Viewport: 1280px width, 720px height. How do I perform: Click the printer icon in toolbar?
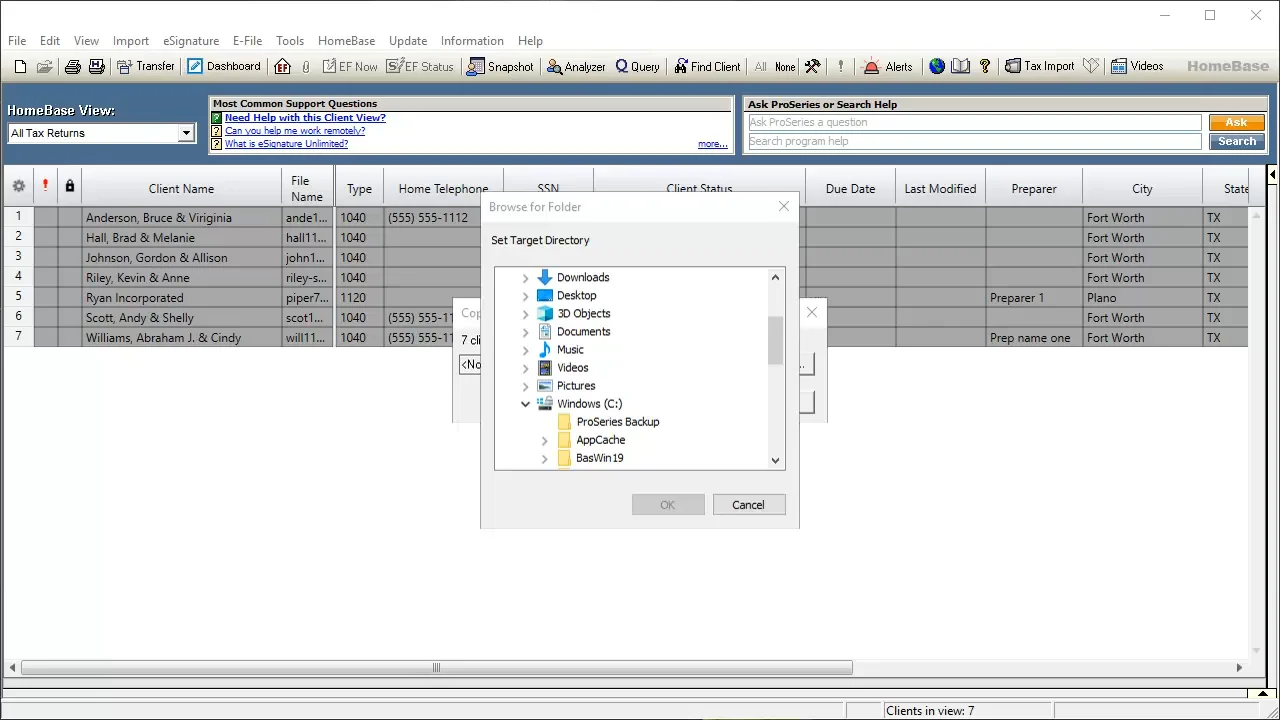coord(72,67)
